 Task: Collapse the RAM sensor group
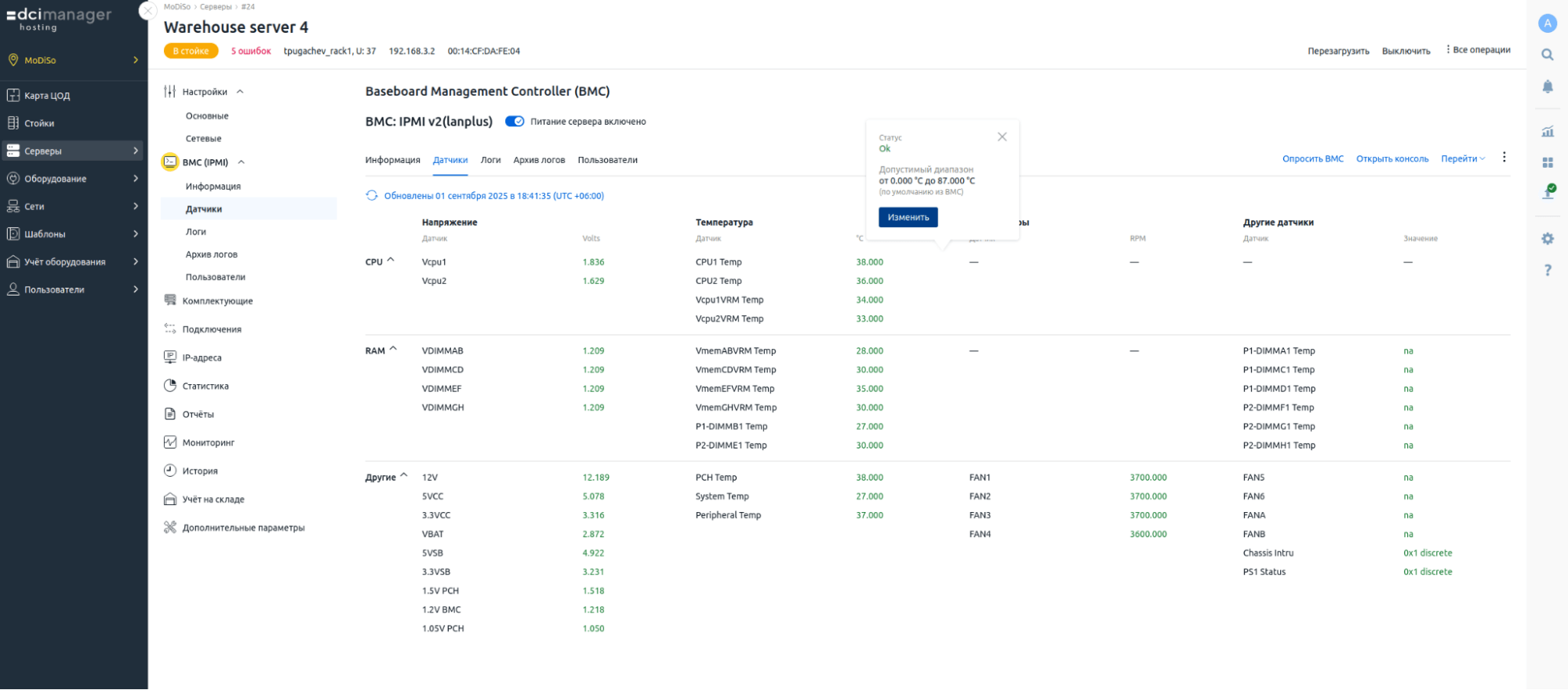pyautogui.click(x=393, y=350)
